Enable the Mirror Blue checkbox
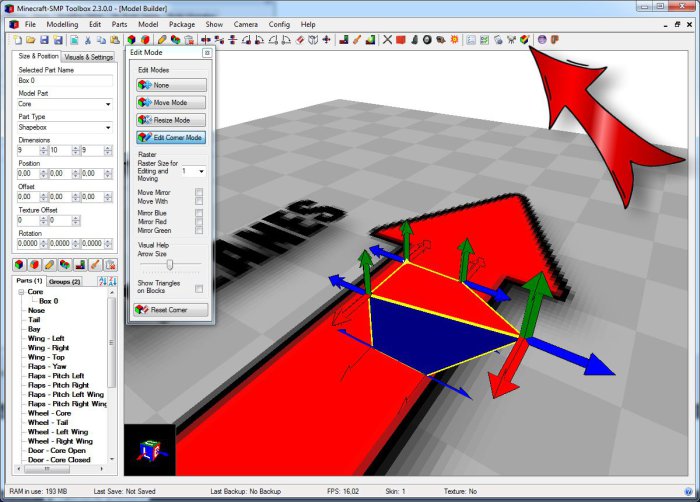The height and width of the screenshot is (502, 700). coord(199,213)
